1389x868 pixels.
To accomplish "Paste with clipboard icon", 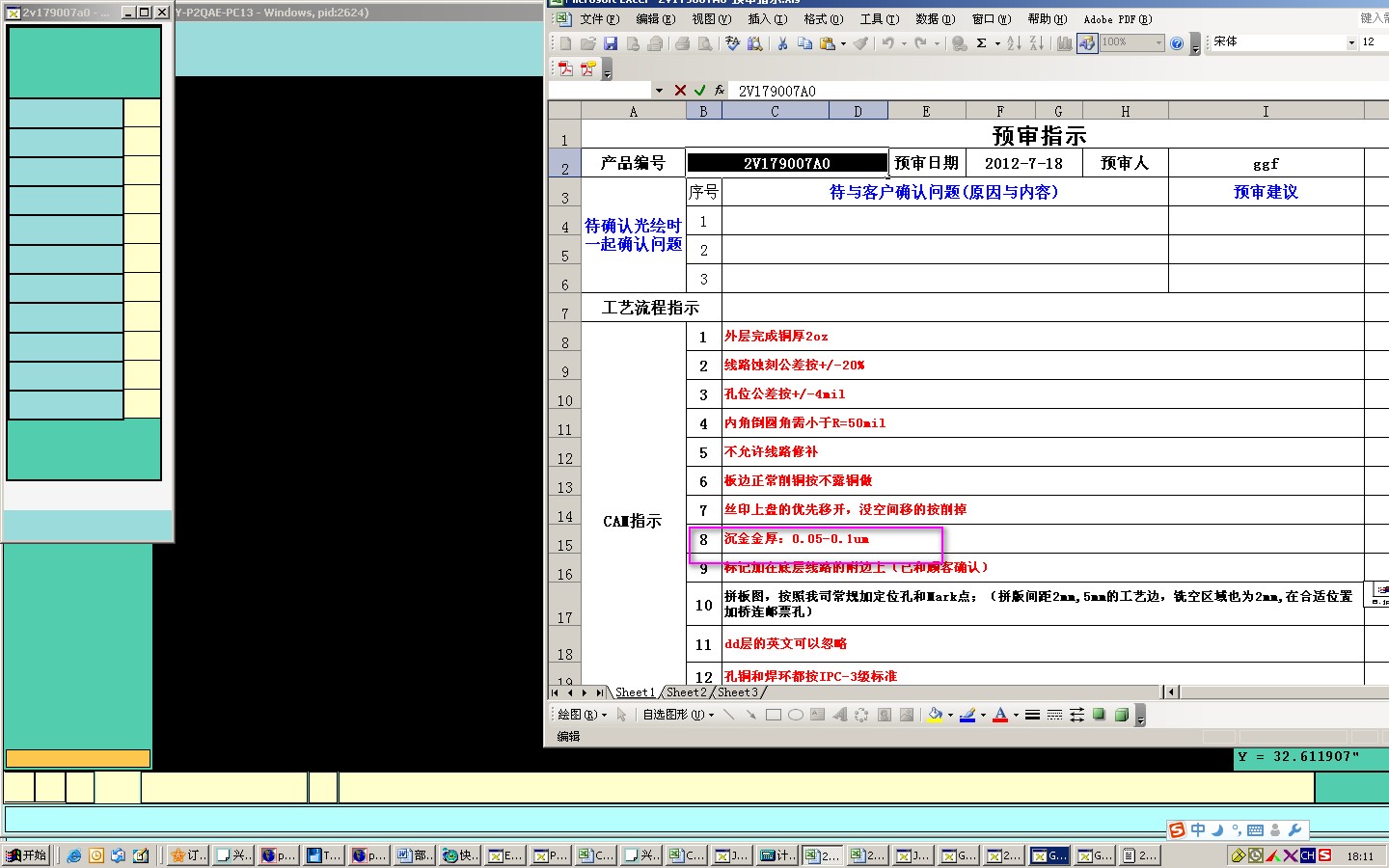I will tap(828, 43).
